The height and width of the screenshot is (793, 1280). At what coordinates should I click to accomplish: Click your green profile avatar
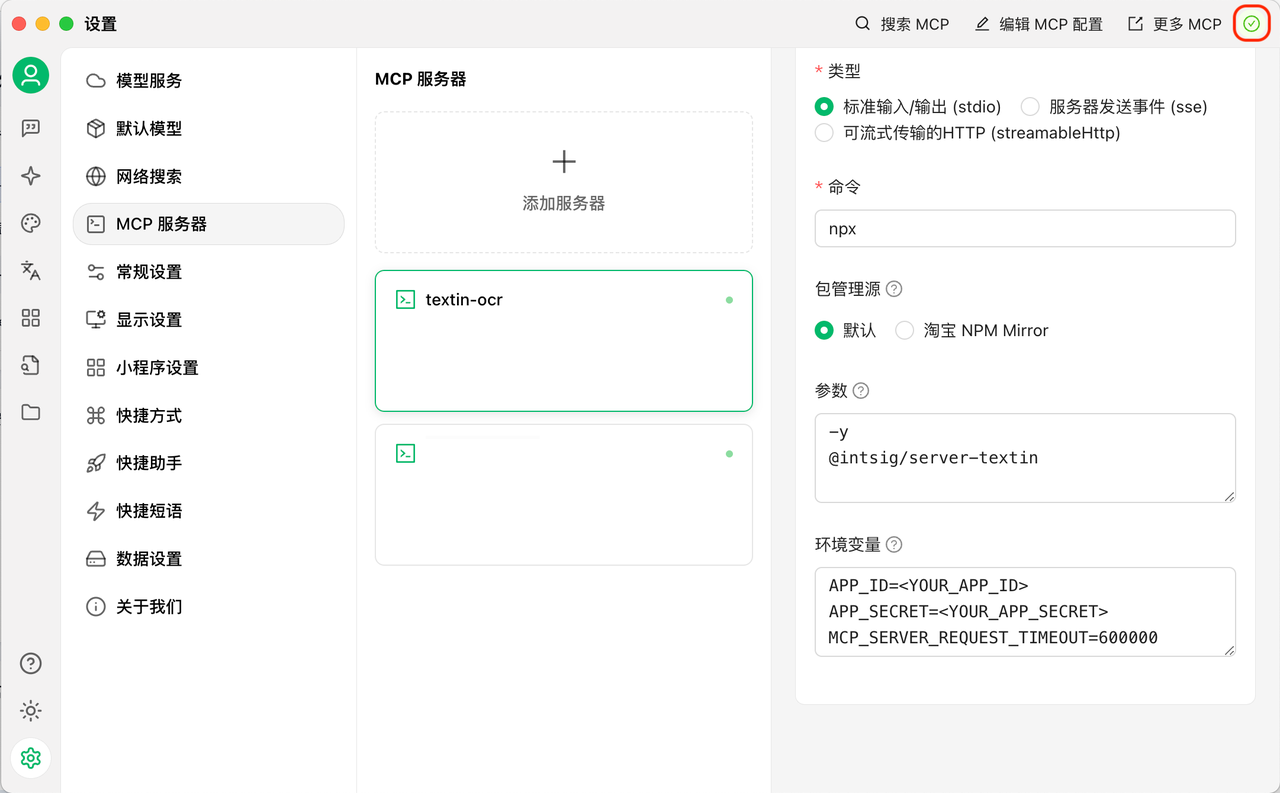click(30, 75)
